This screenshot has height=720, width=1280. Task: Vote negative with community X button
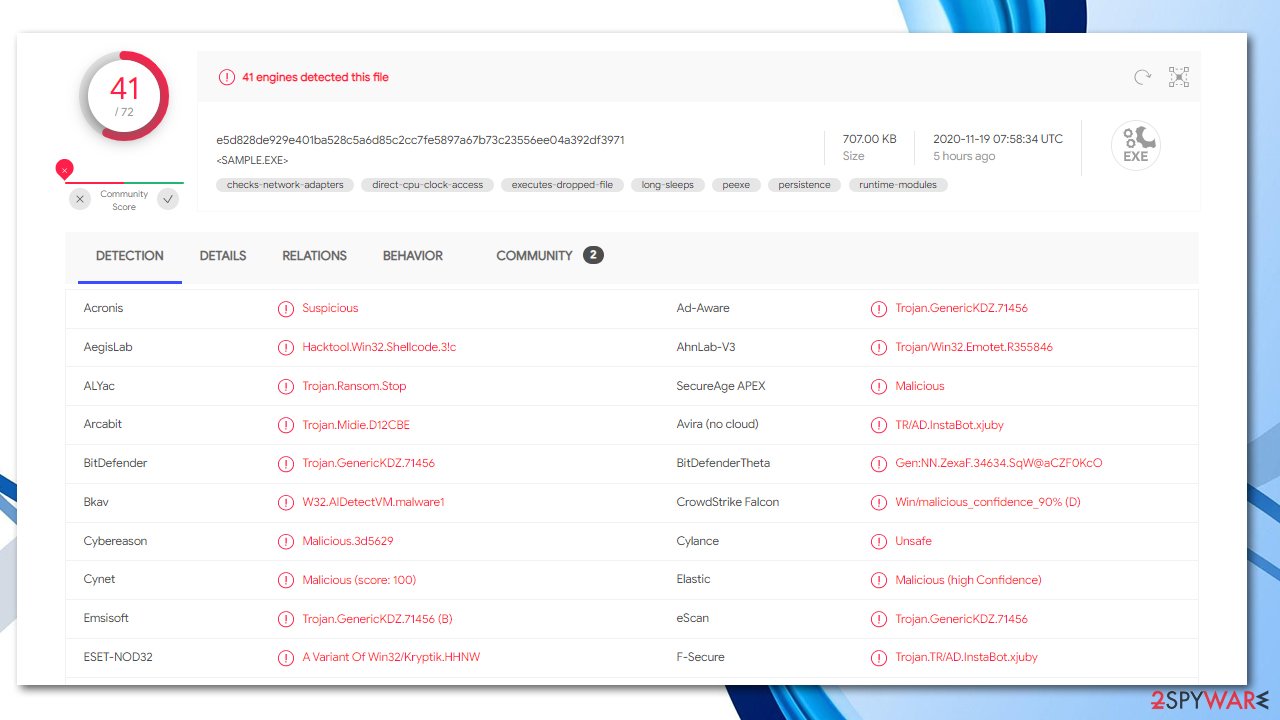pyautogui.click(x=80, y=199)
